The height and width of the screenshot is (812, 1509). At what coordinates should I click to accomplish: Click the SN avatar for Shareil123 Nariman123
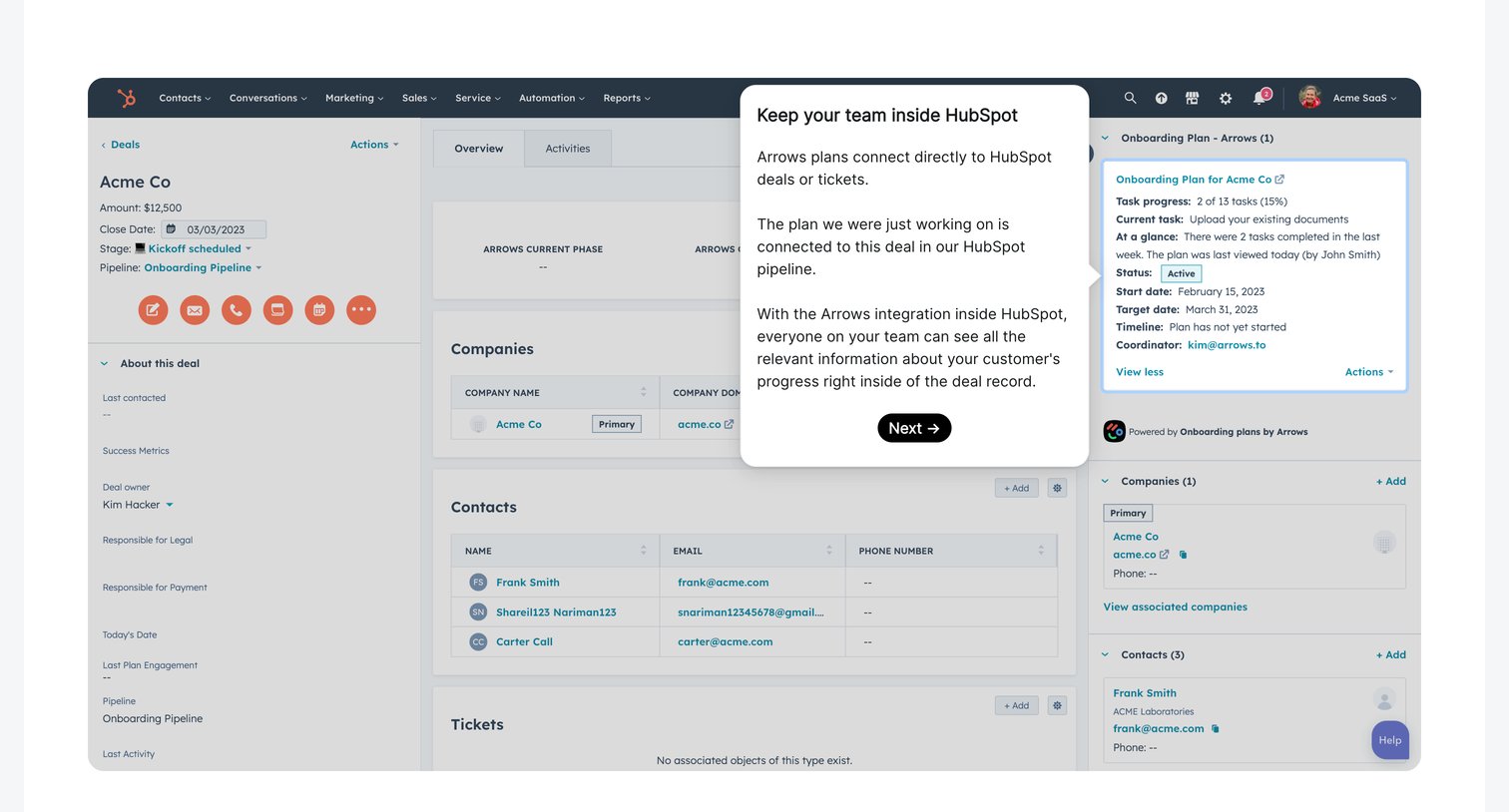click(478, 612)
